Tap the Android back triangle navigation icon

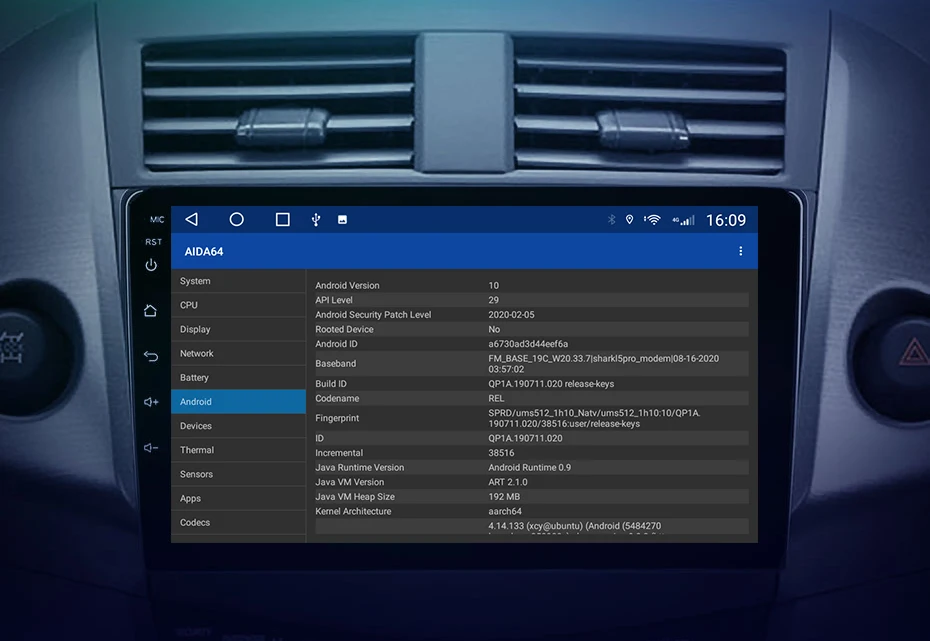tap(192, 219)
